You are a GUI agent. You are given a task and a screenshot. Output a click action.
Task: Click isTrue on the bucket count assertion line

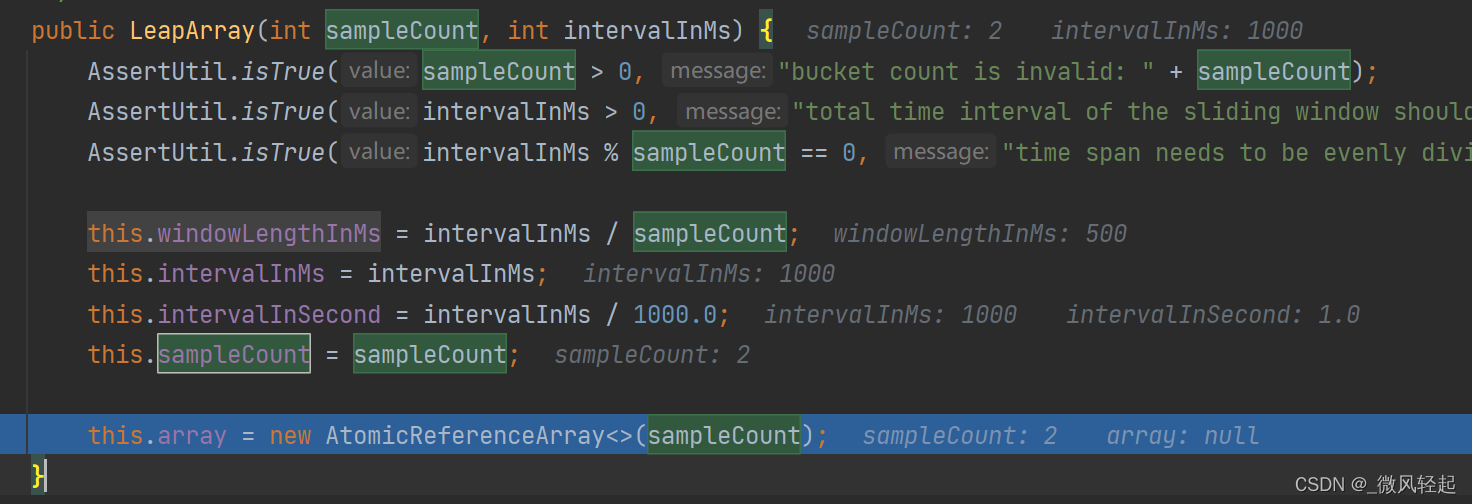pyautogui.click(x=283, y=72)
